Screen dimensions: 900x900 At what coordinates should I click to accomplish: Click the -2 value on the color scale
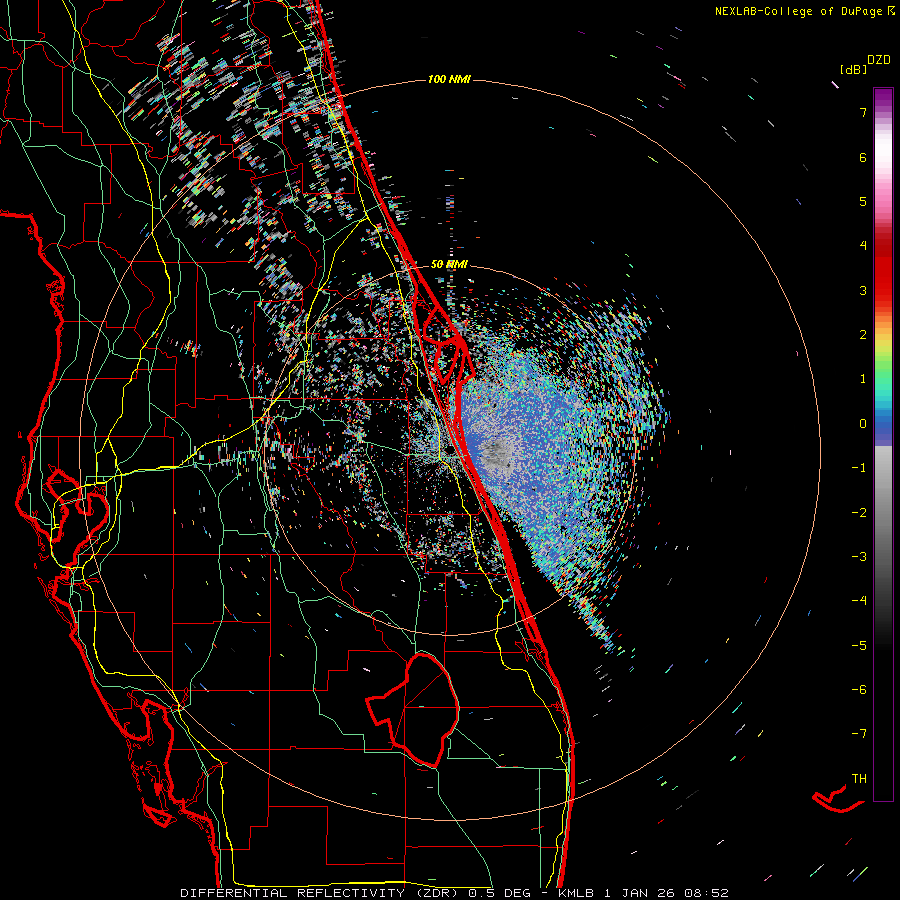click(x=859, y=512)
